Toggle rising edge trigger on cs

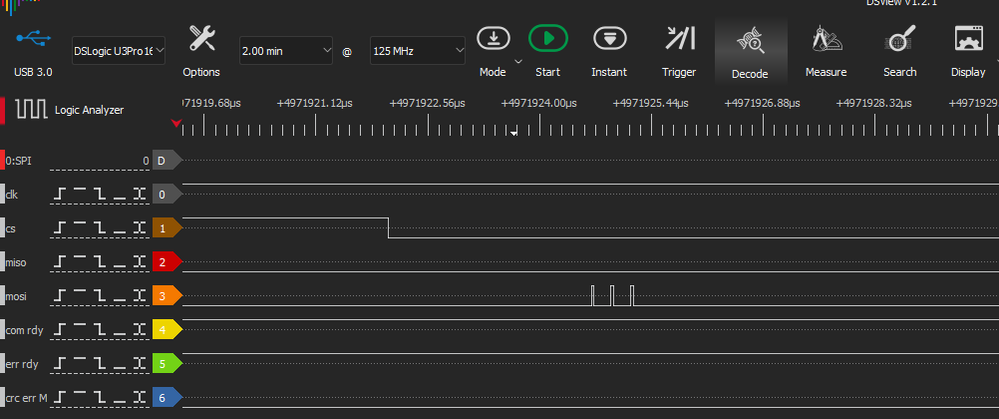(x=59, y=227)
